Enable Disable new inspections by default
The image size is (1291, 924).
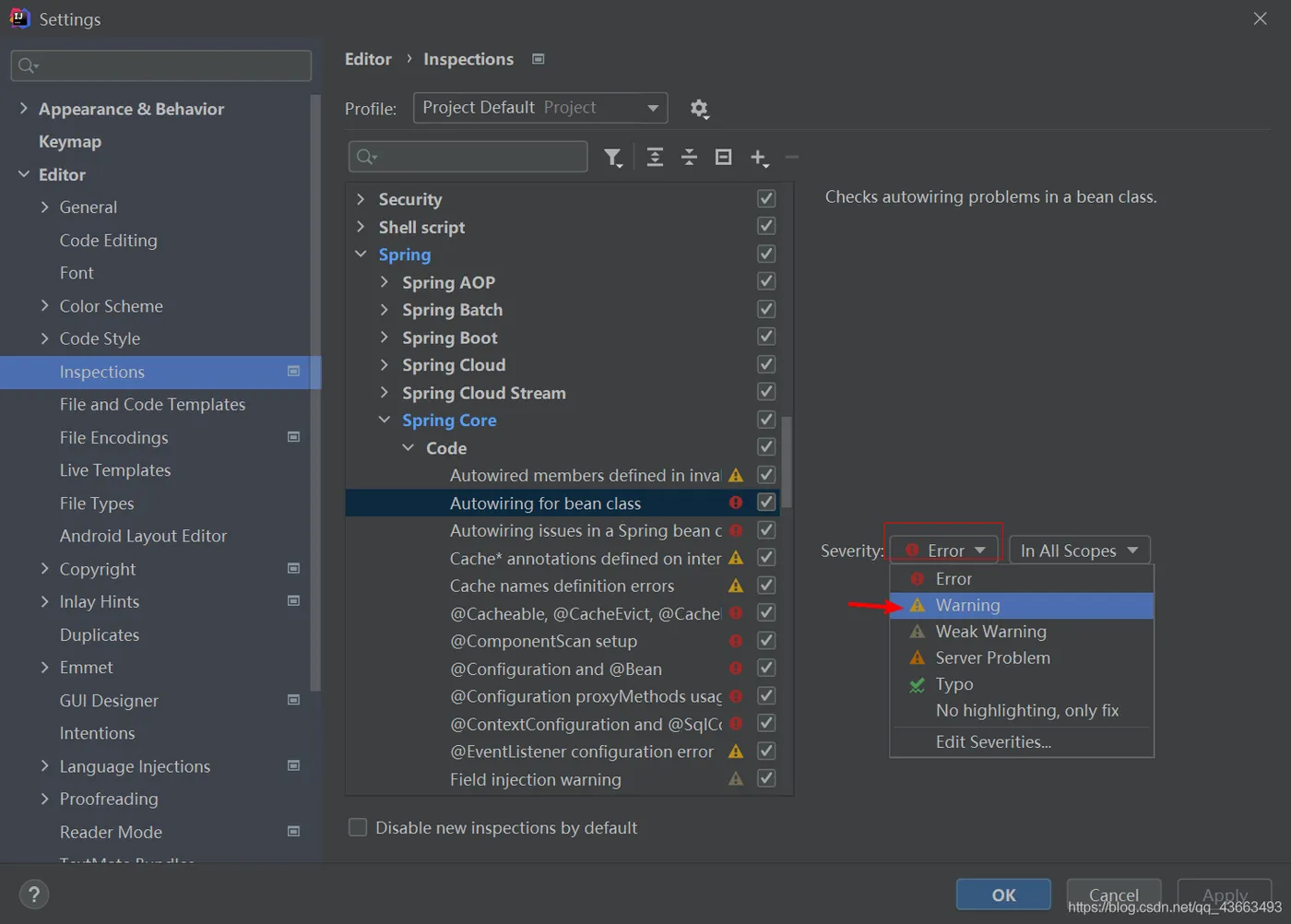pos(358,827)
